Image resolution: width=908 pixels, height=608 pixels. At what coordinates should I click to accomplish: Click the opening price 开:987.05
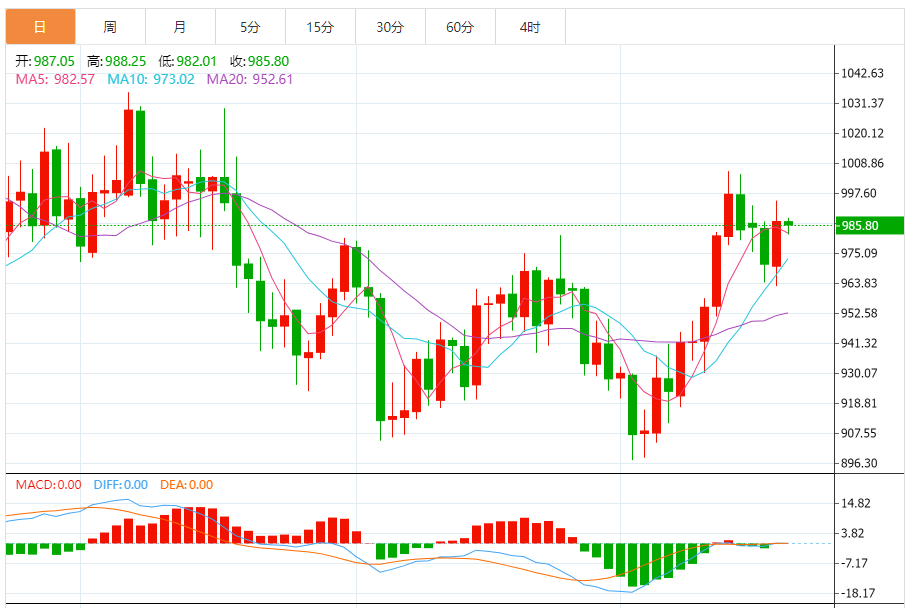45,61
